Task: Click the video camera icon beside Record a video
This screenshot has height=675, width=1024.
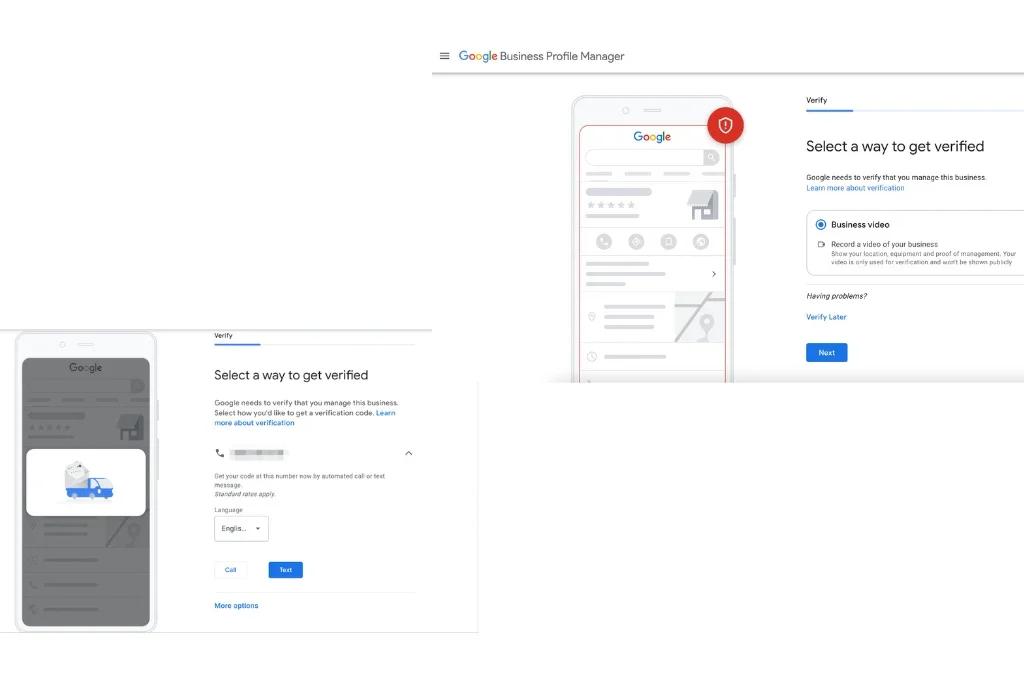Action: [821, 244]
